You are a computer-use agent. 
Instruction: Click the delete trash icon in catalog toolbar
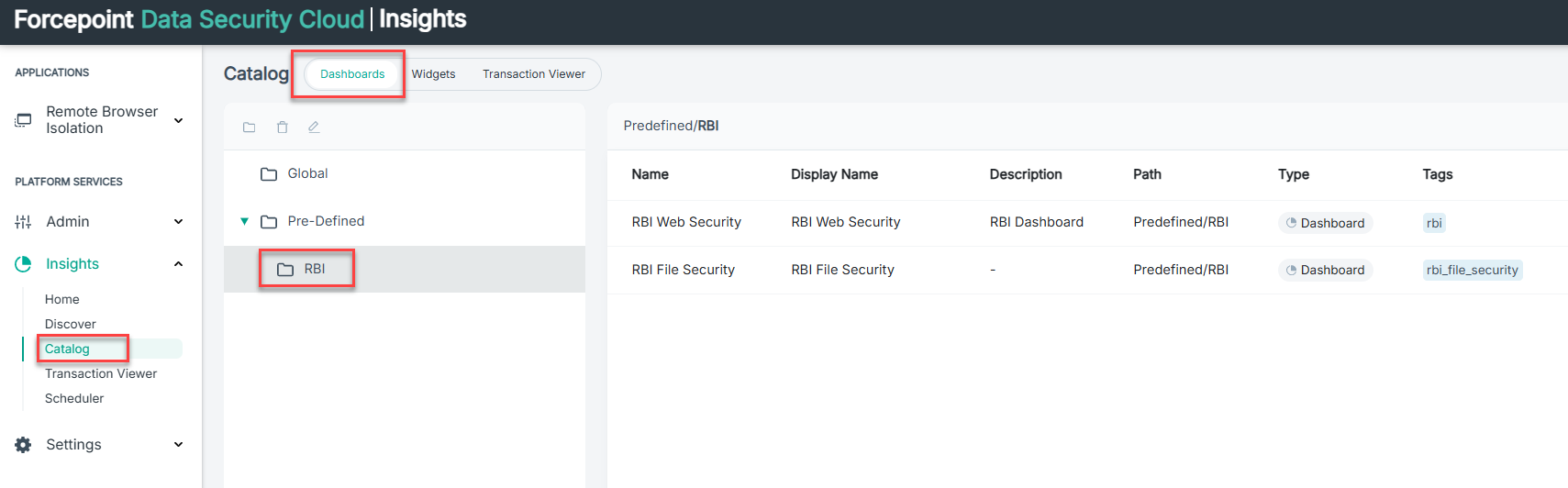pos(282,128)
